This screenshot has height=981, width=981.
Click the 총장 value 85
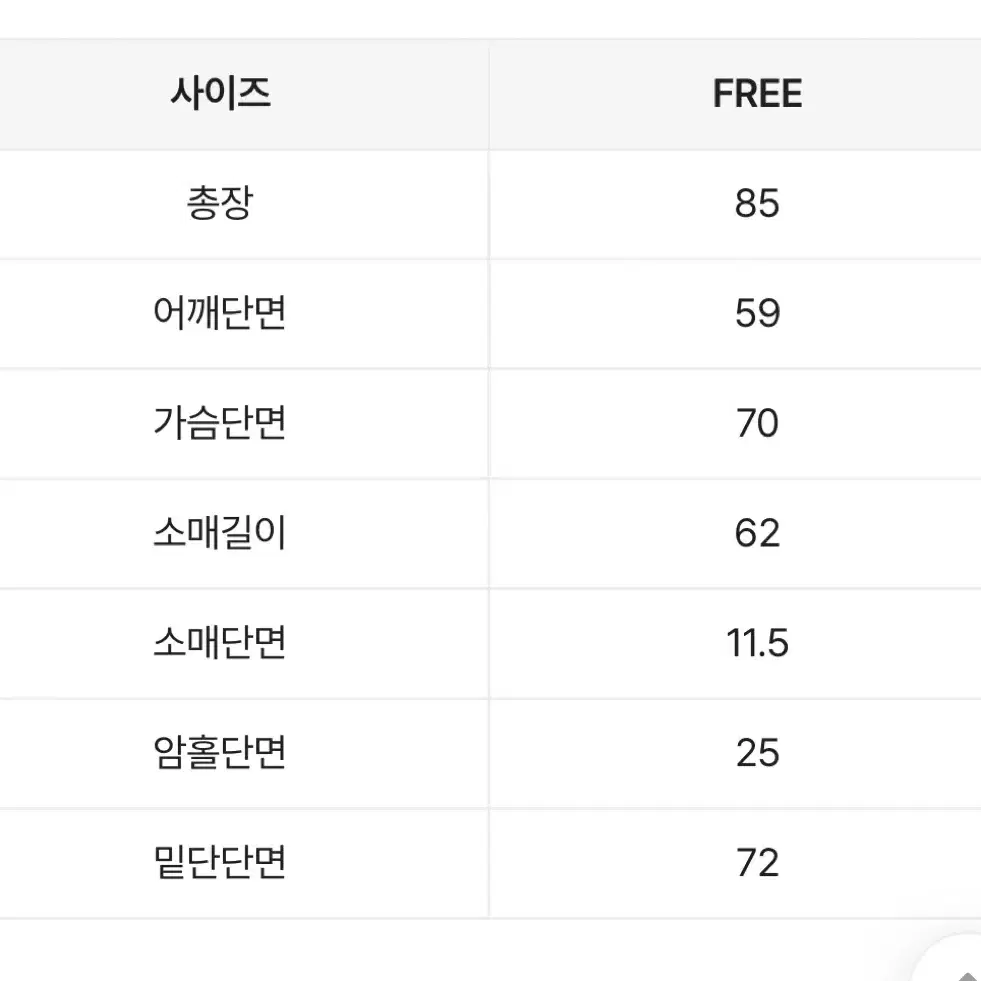click(x=757, y=203)
